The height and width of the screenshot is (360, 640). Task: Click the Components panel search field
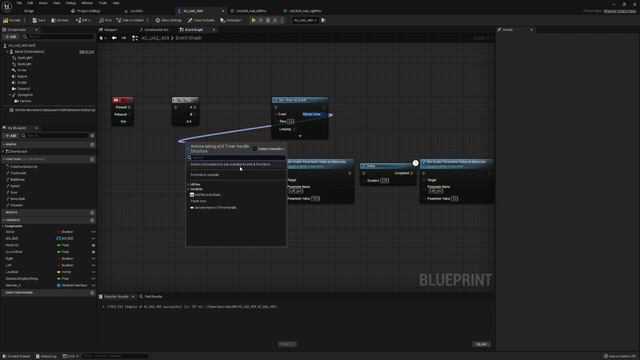(61, 37)
